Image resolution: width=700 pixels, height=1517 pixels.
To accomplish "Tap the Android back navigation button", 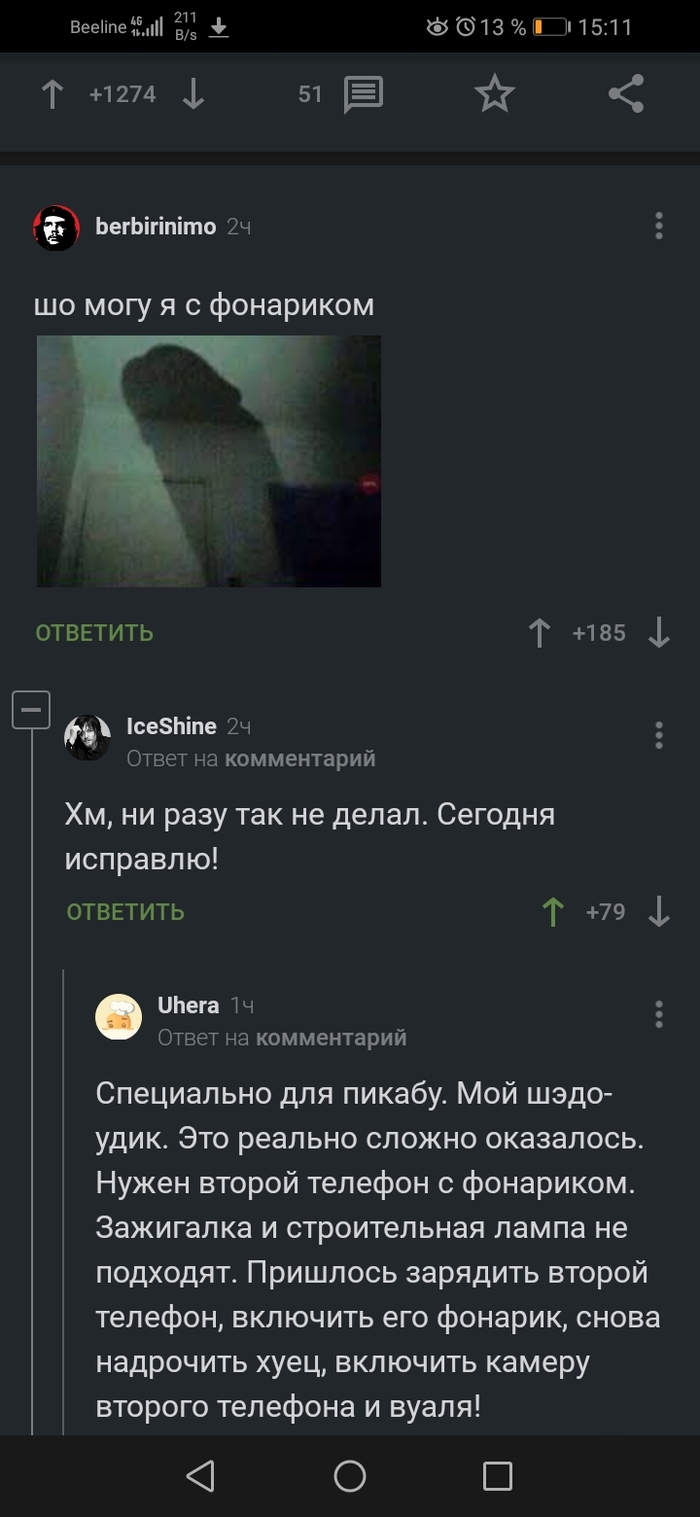I will point(201,1476).
